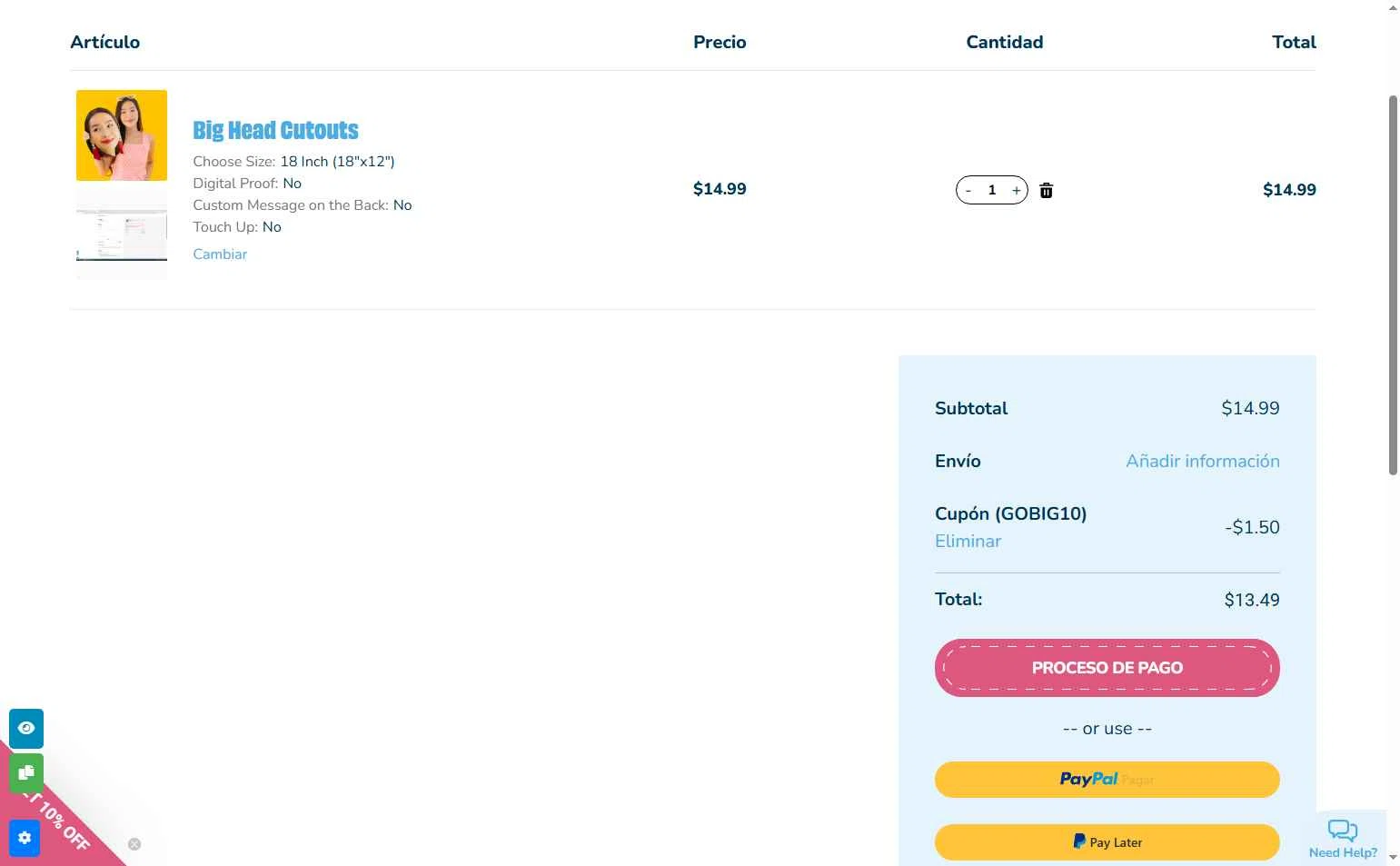Close the 10% OFF promo banner
1400x866 pixels.
(x=134, y=844)
